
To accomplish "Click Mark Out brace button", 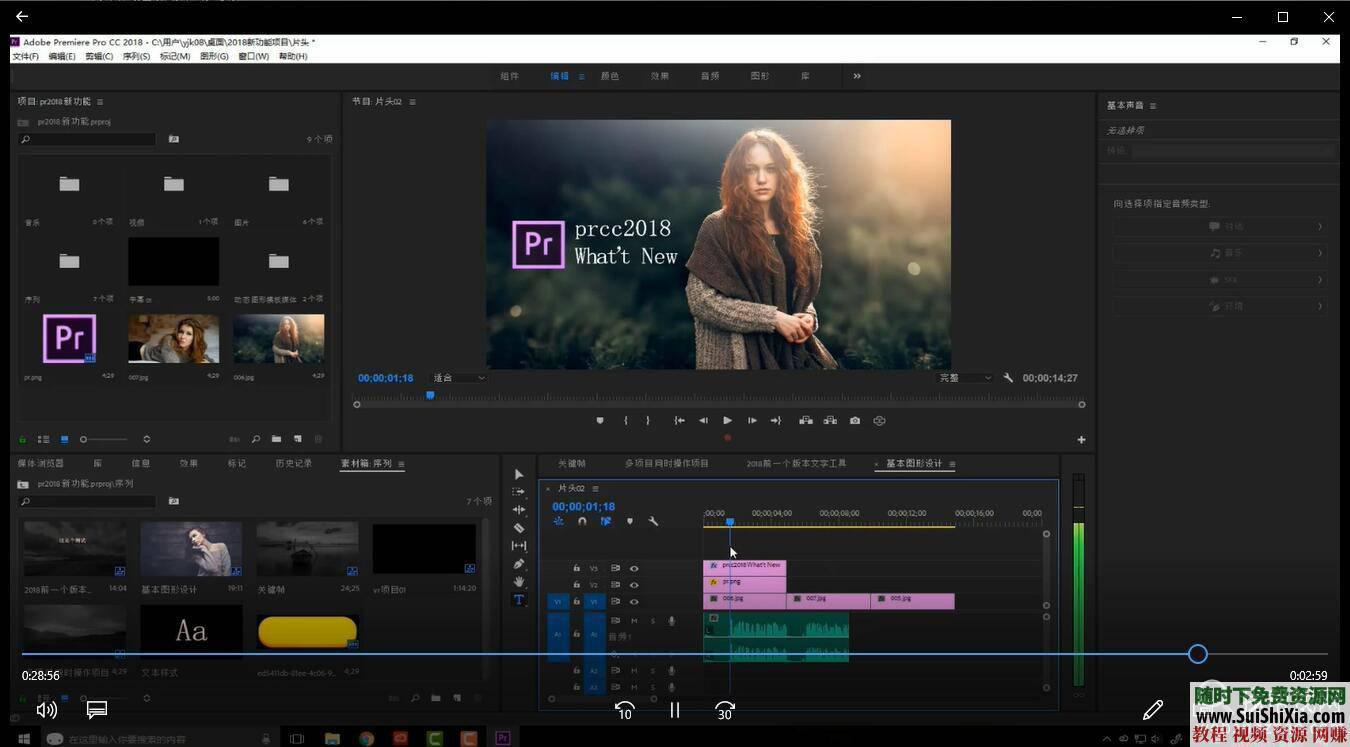I will click(x=648, y=421).
